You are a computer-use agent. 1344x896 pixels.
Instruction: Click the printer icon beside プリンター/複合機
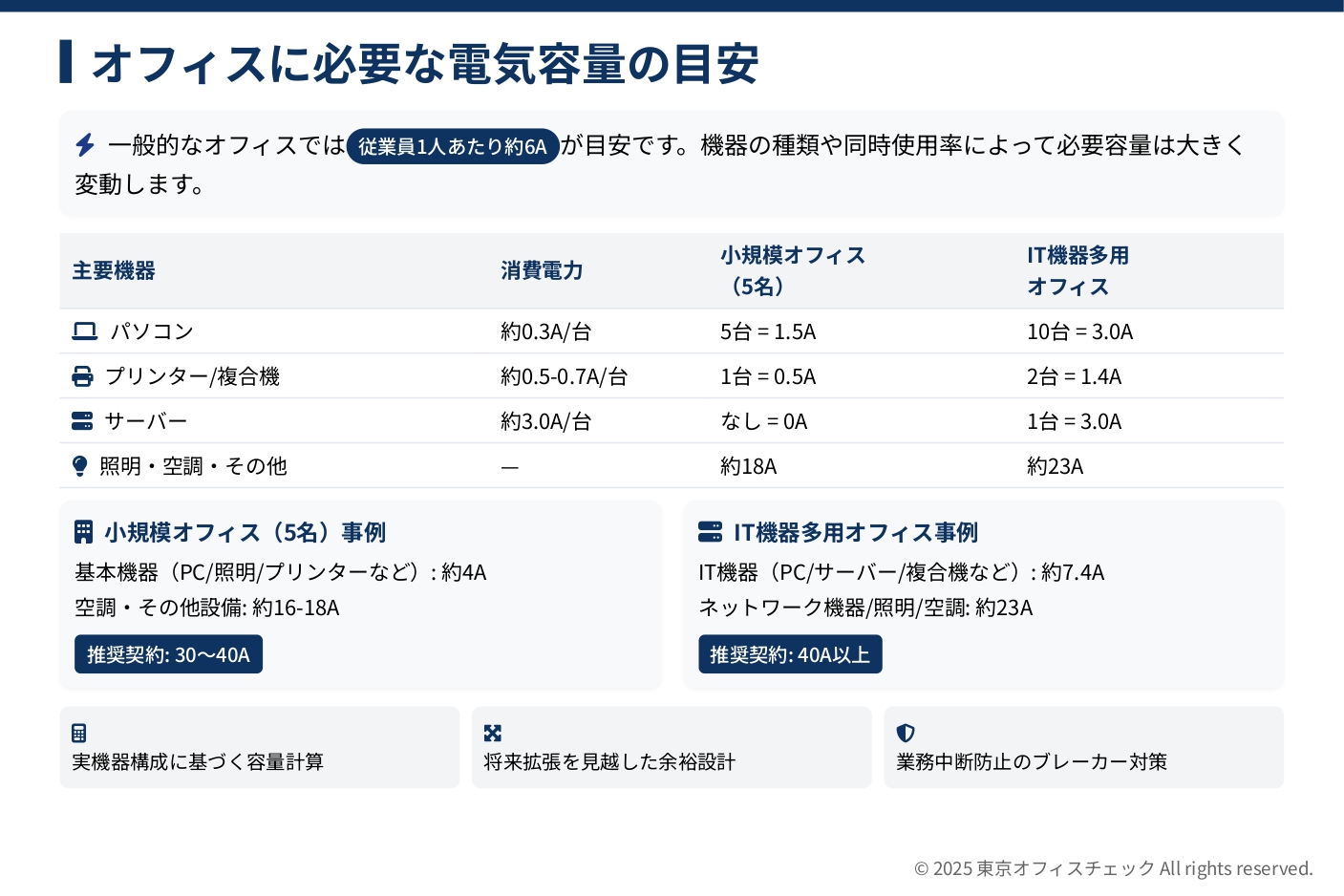pyautogui.click(x=83, y=376)
